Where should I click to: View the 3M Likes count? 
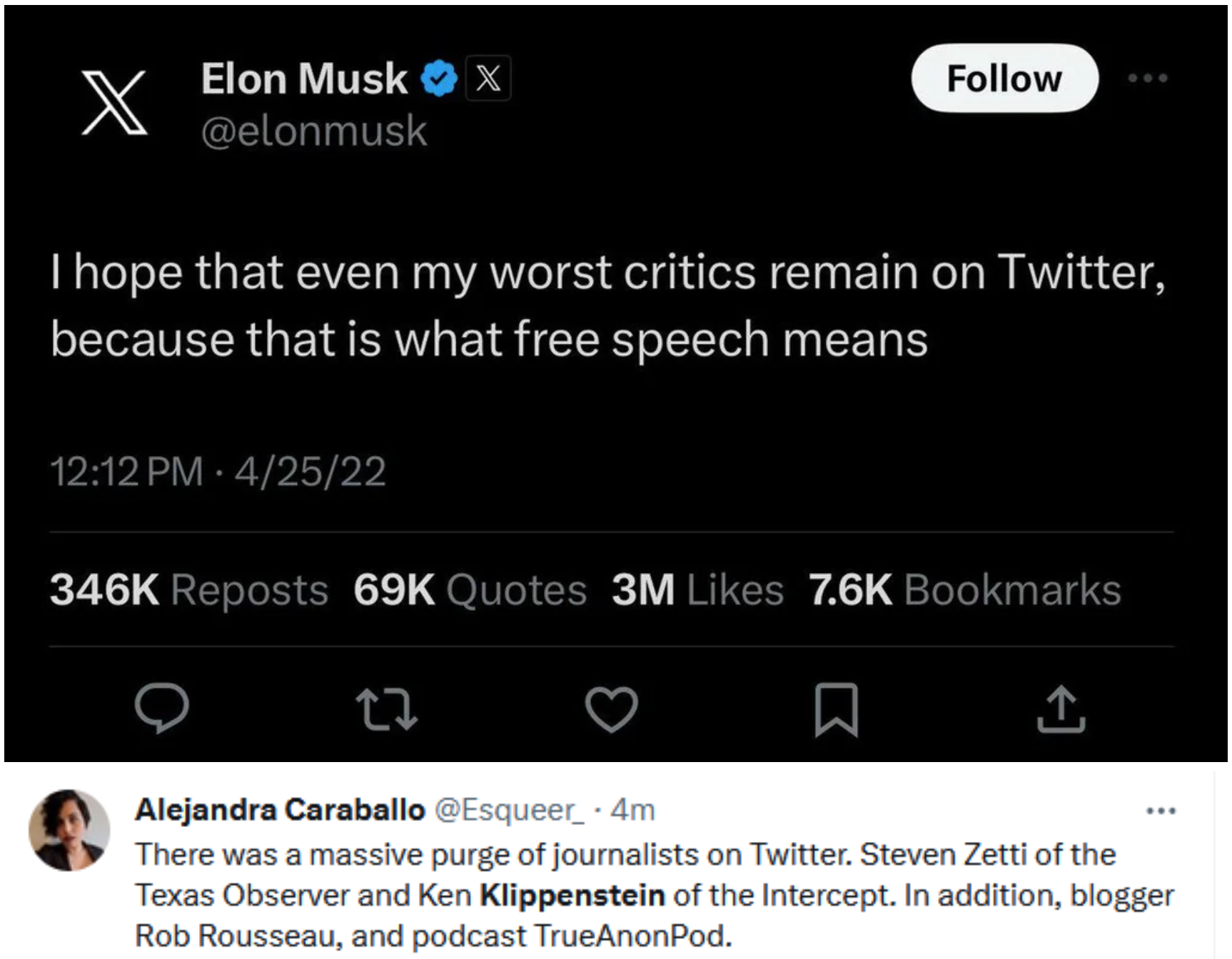pyautogui.click(x=697, y=590)
